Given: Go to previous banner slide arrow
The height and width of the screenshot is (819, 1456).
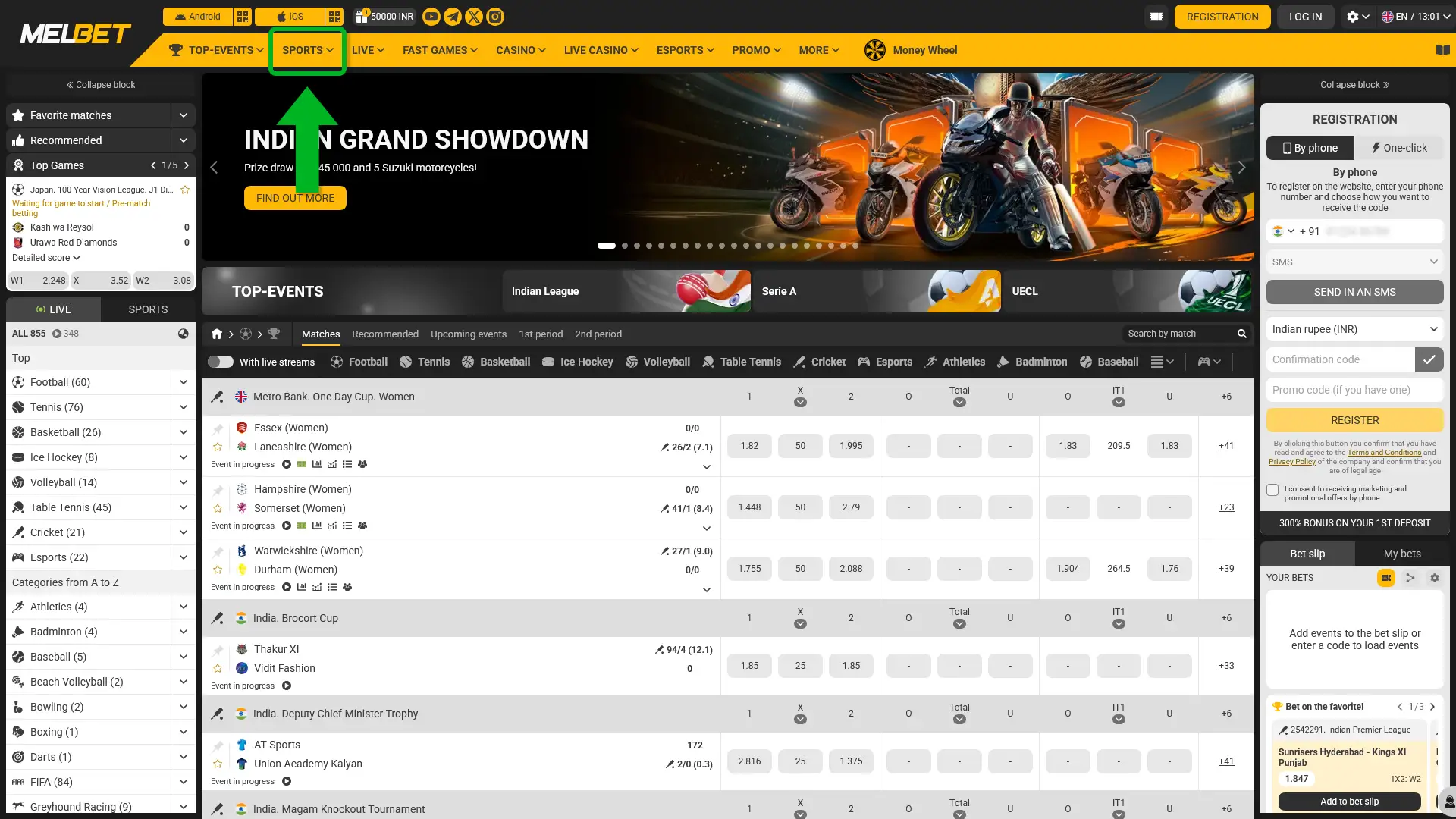Looking at the screenshot, I should pyautogui.click(x=214, y=168).
